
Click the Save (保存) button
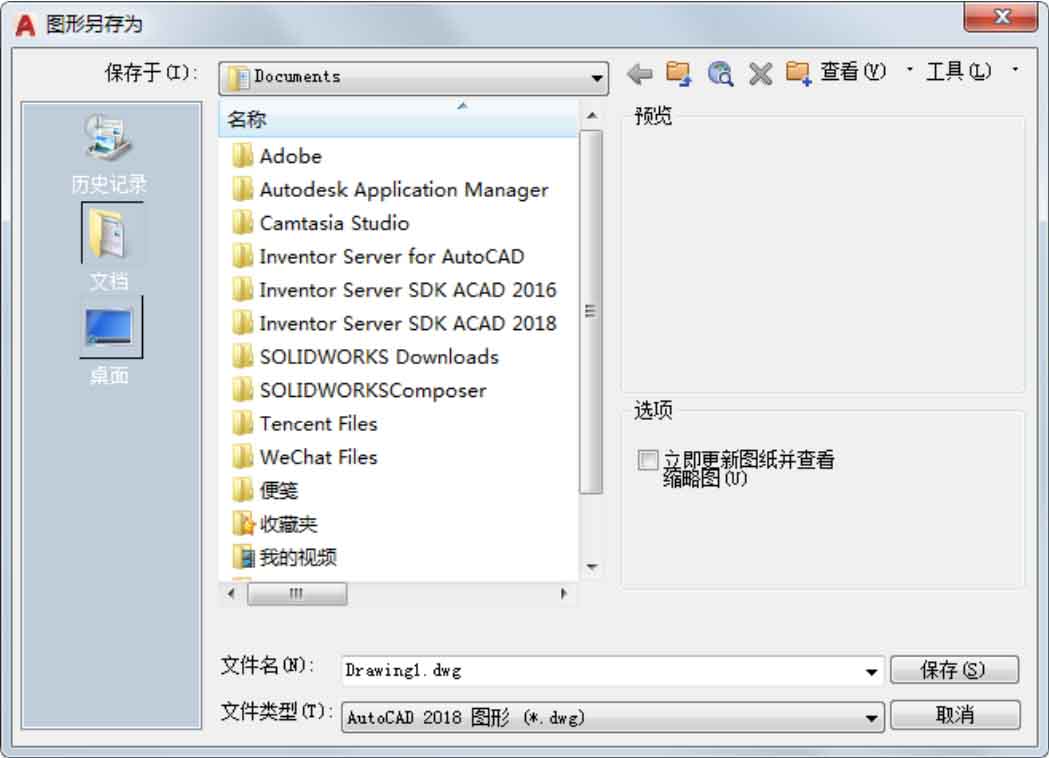point(955,670)
